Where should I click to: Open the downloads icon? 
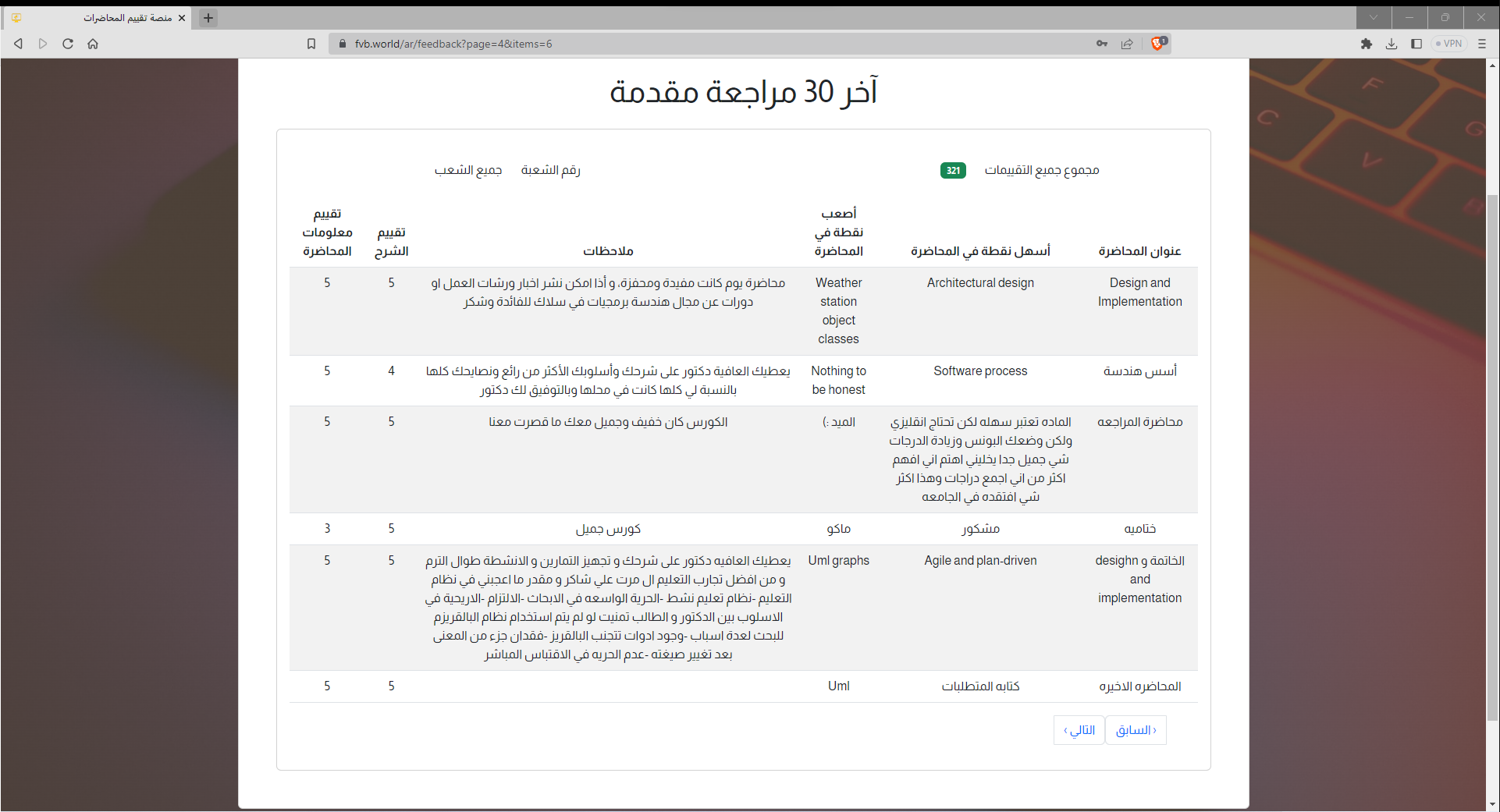tap(1392, 44)
